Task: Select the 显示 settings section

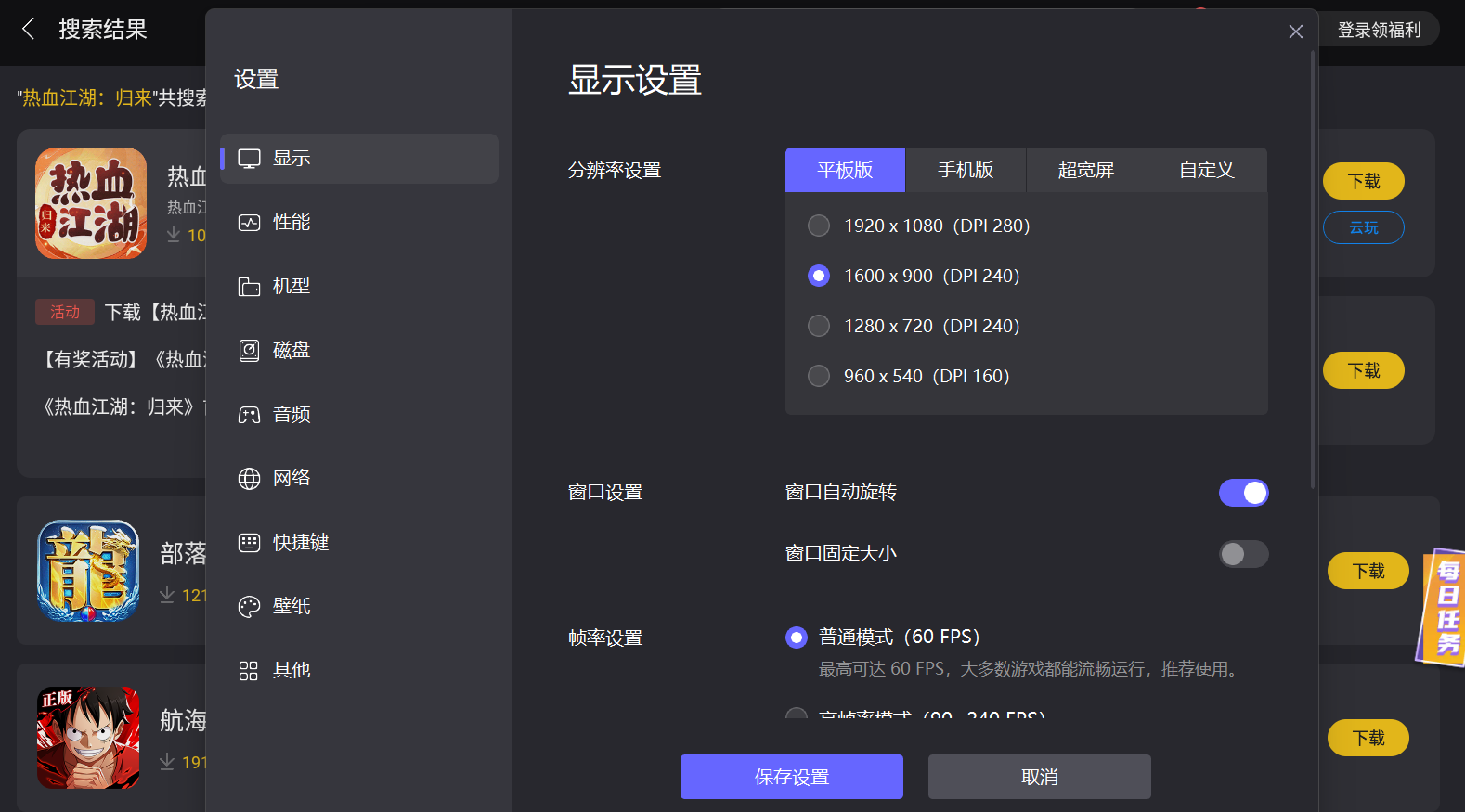Action: (x=359, y=159)
